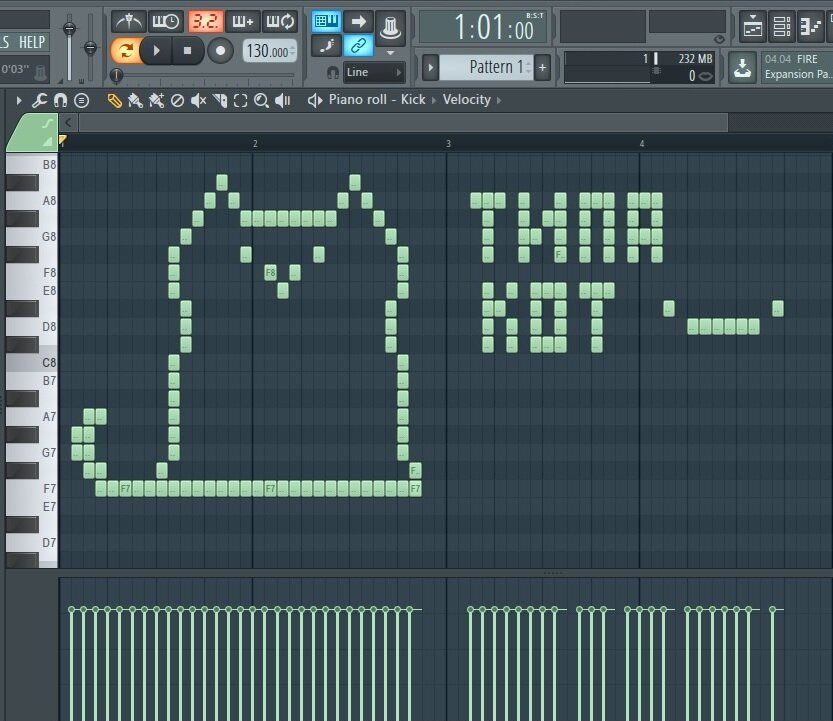
Task: Select the Draw pencil tool
Action: coord(114,100)
